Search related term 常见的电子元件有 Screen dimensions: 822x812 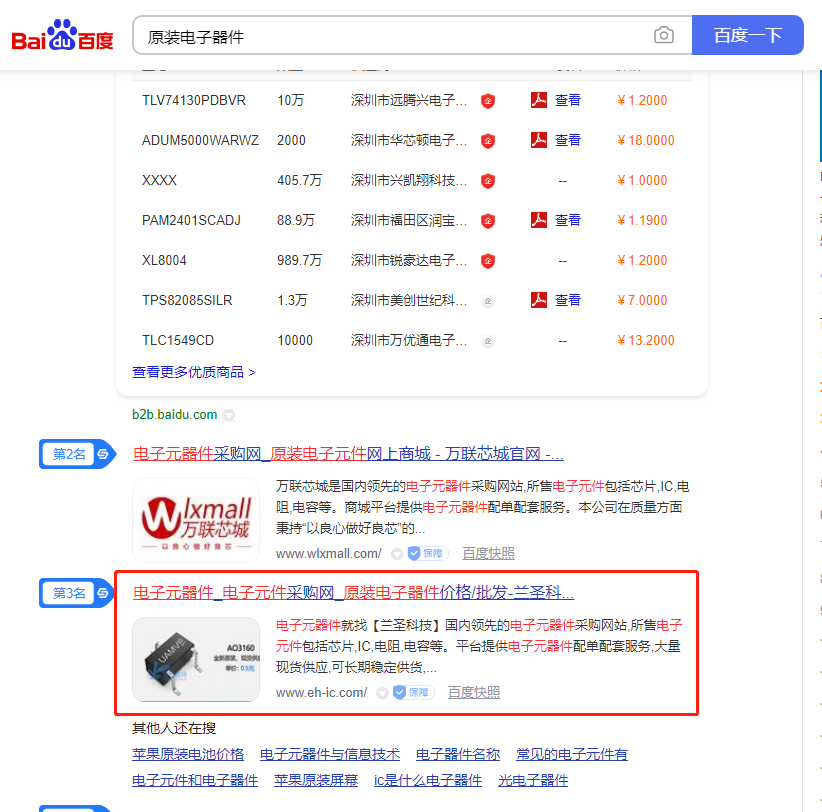coord(572,754)
